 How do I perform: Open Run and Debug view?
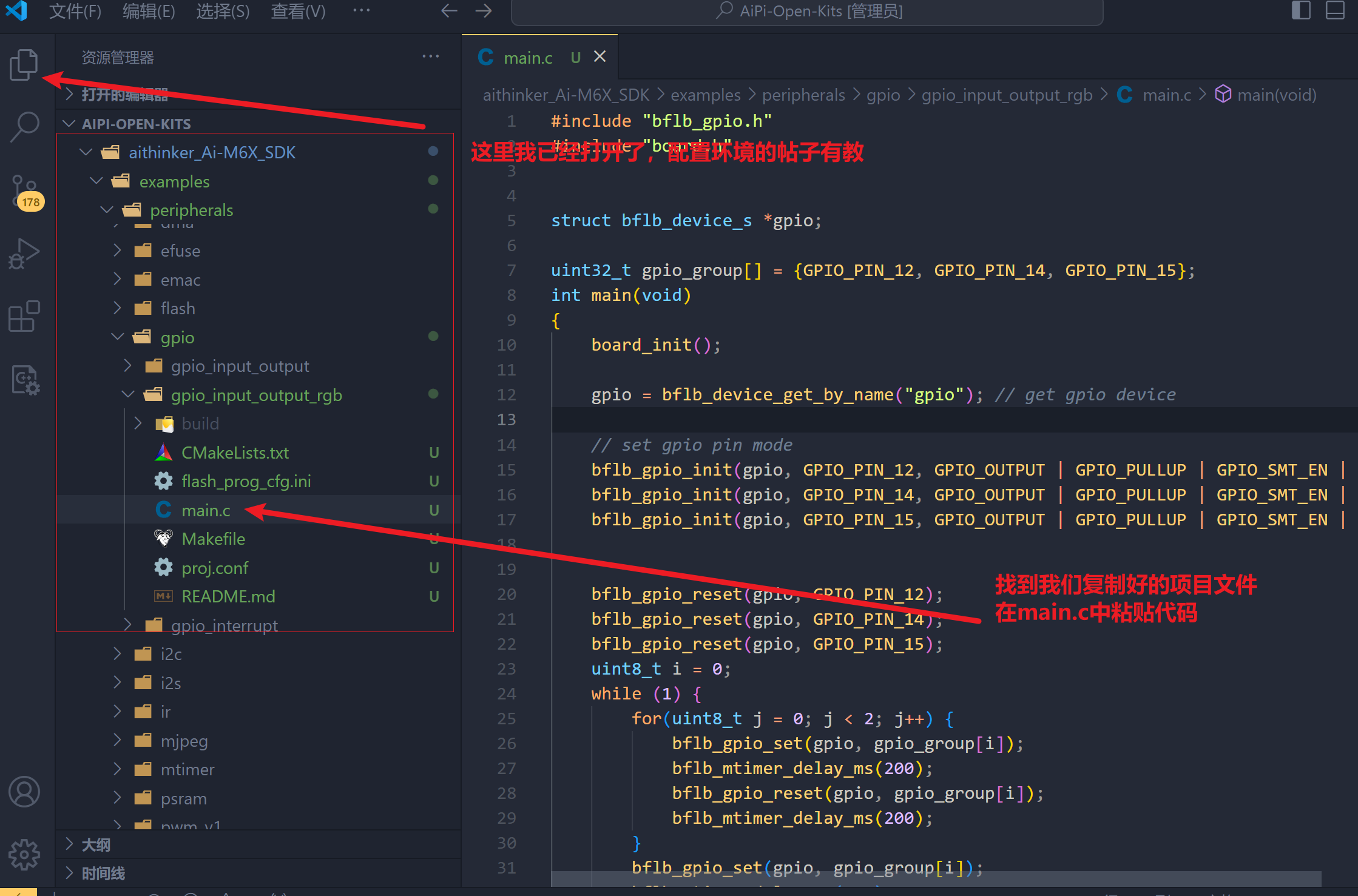point(24,254)
